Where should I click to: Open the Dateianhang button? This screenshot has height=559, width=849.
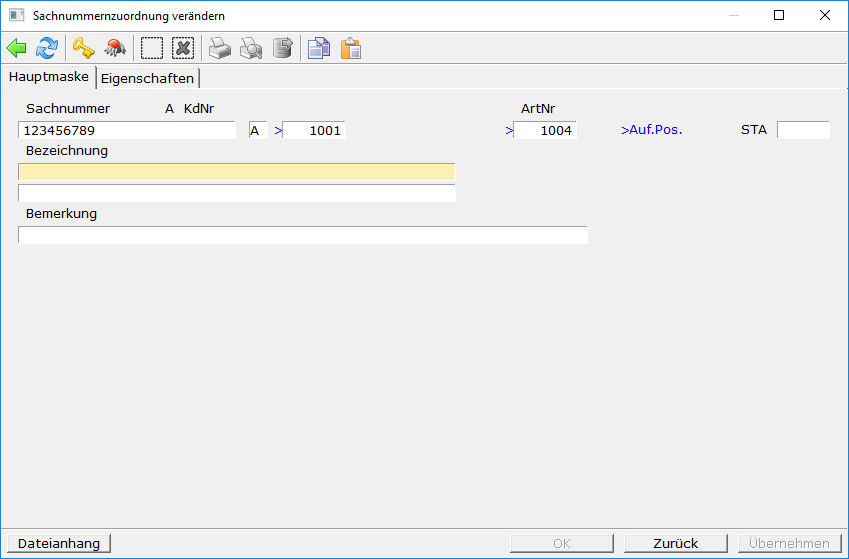(x=59, y=543)
